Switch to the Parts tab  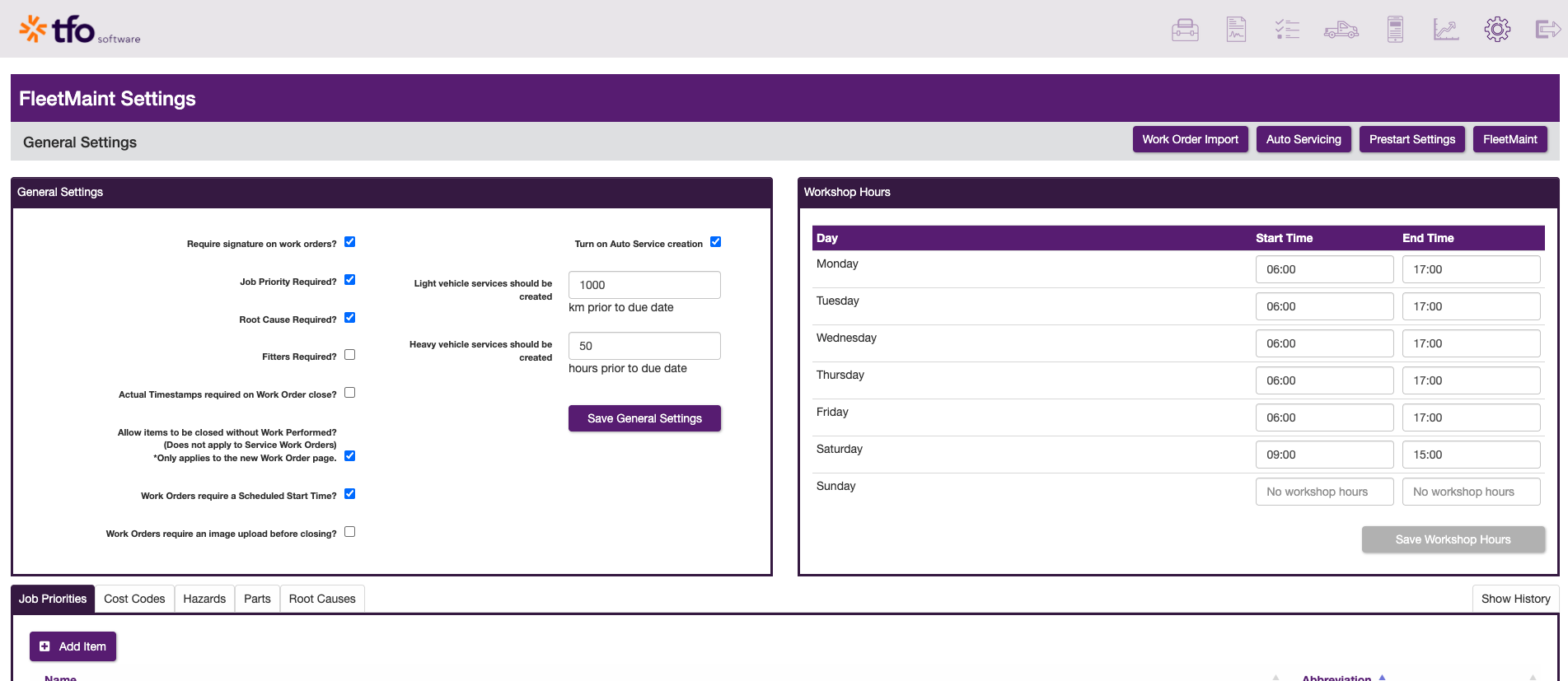257,599
